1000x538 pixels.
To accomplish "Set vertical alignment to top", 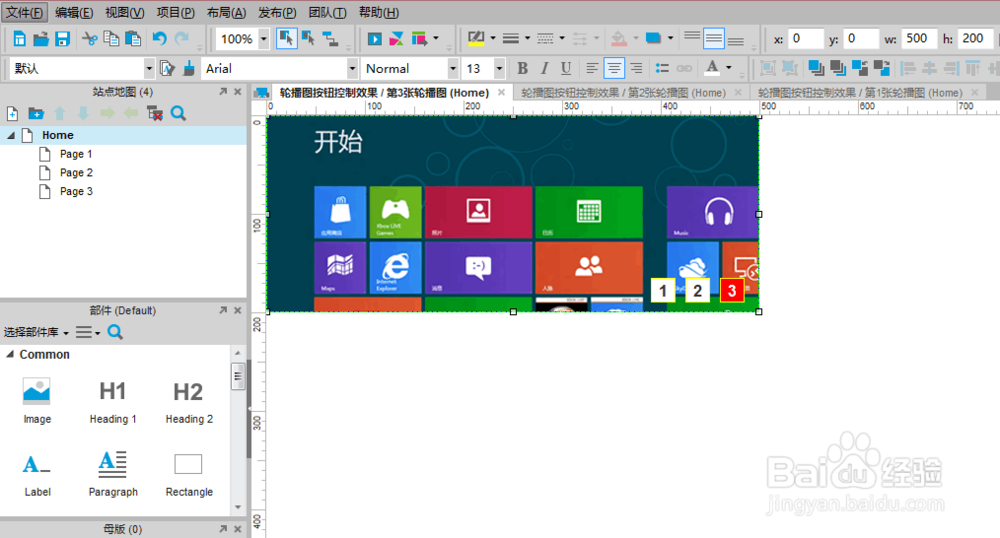I will [692, 37].
